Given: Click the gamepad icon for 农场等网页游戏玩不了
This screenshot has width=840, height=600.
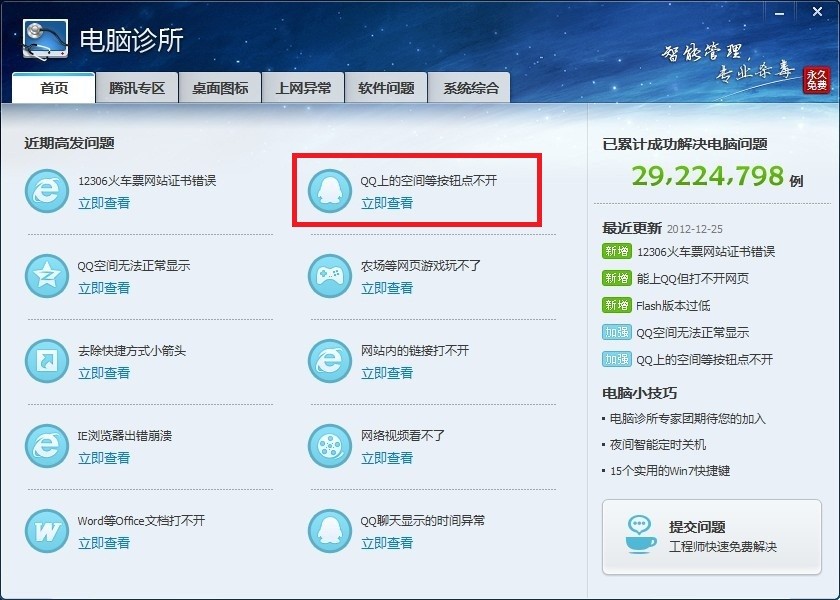Looking at the screenshot, I should point(328,276).
